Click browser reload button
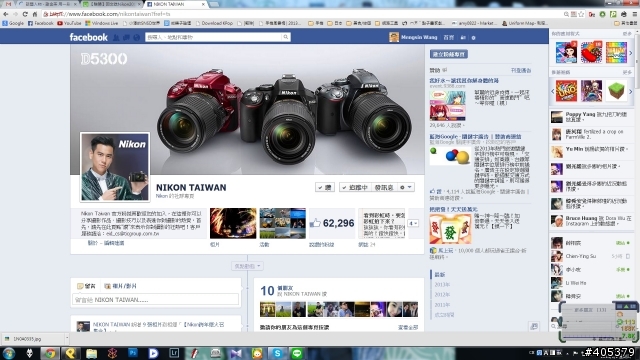 [25, 14]
